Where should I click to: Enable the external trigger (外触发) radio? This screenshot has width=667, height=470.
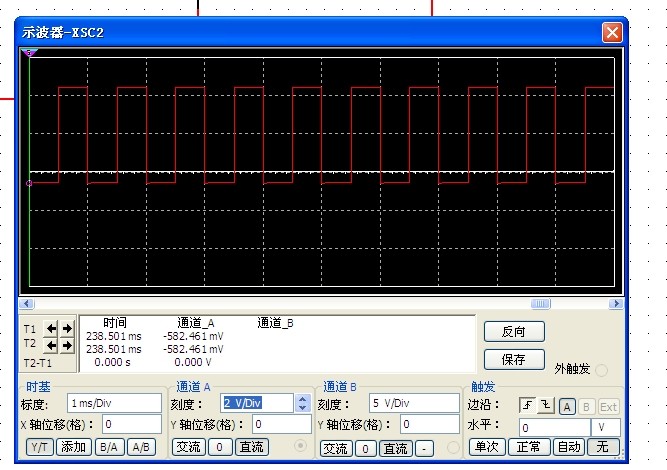click(x=602, y=371)
